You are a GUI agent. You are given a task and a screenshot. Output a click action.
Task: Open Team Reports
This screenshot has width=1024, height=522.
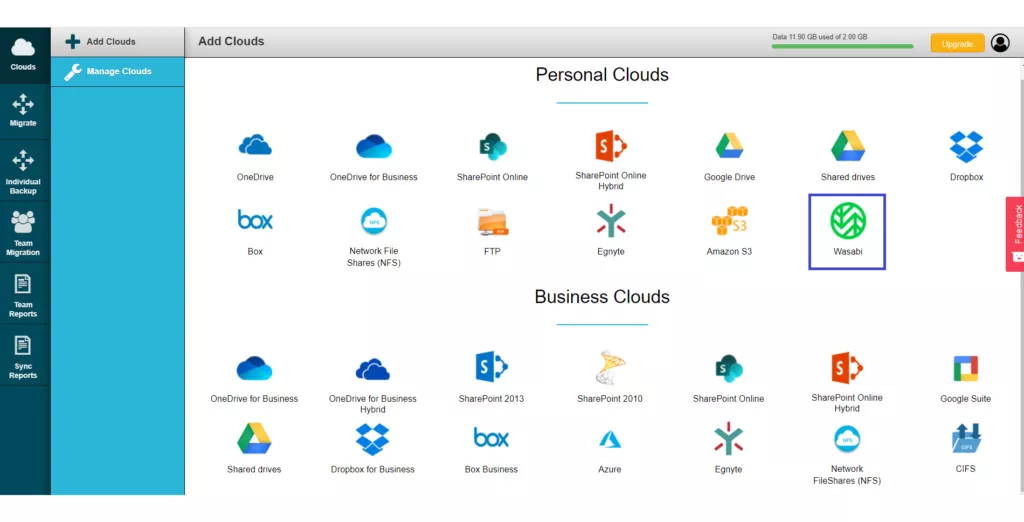[x=24, y=294]
